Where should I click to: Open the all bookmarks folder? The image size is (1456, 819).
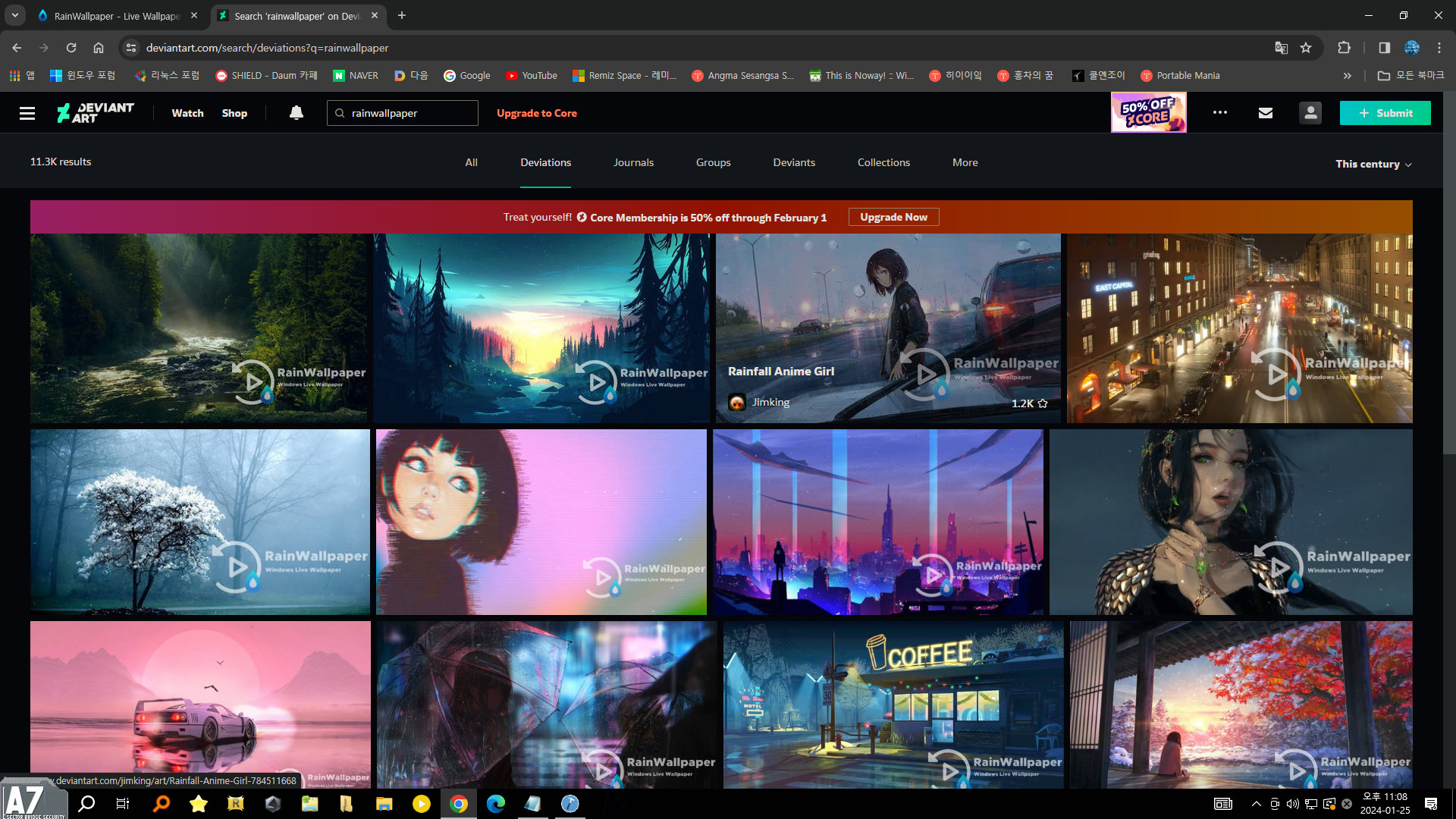(x=1411, y=76)
